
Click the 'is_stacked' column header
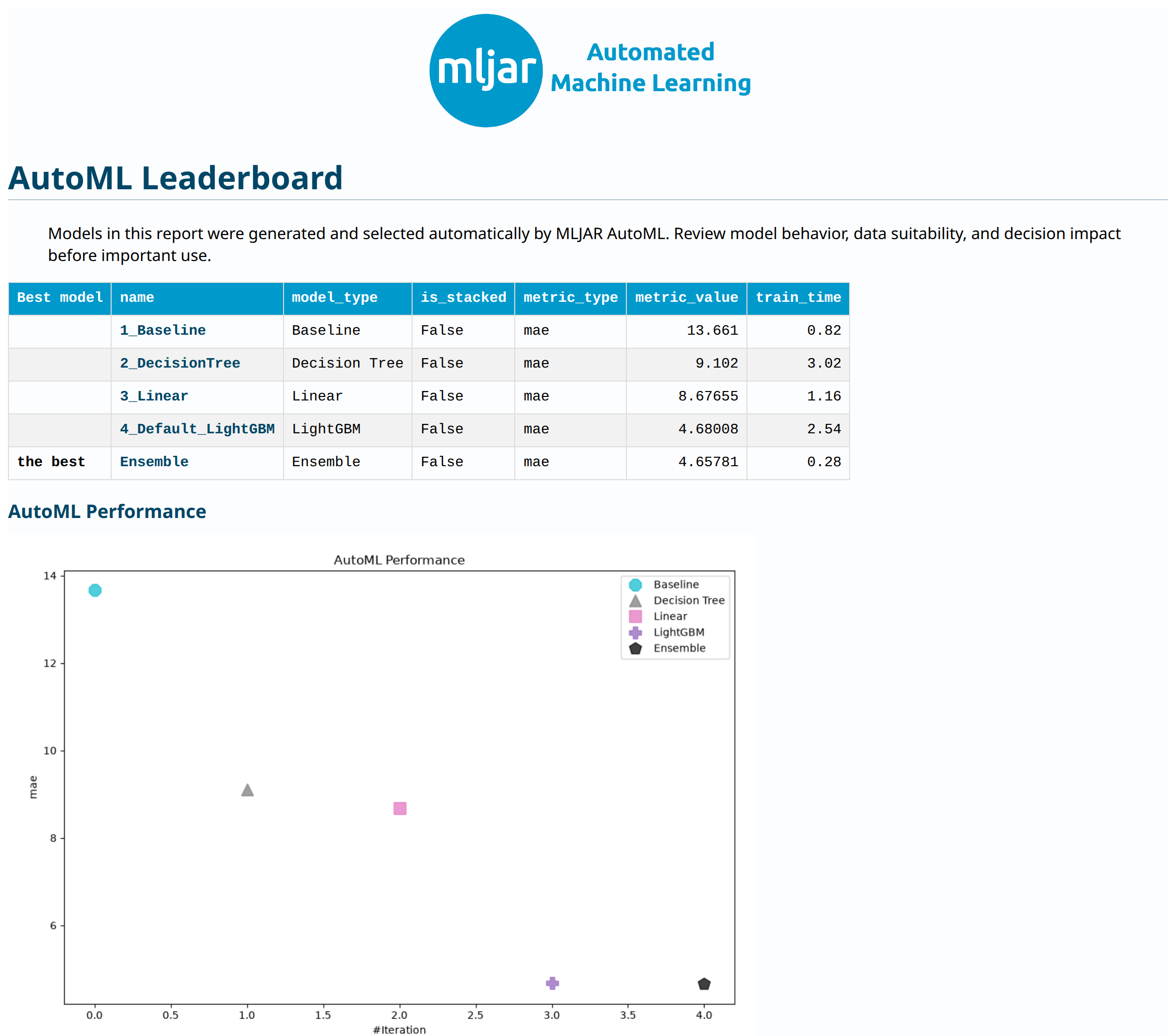tap(463, 298)
